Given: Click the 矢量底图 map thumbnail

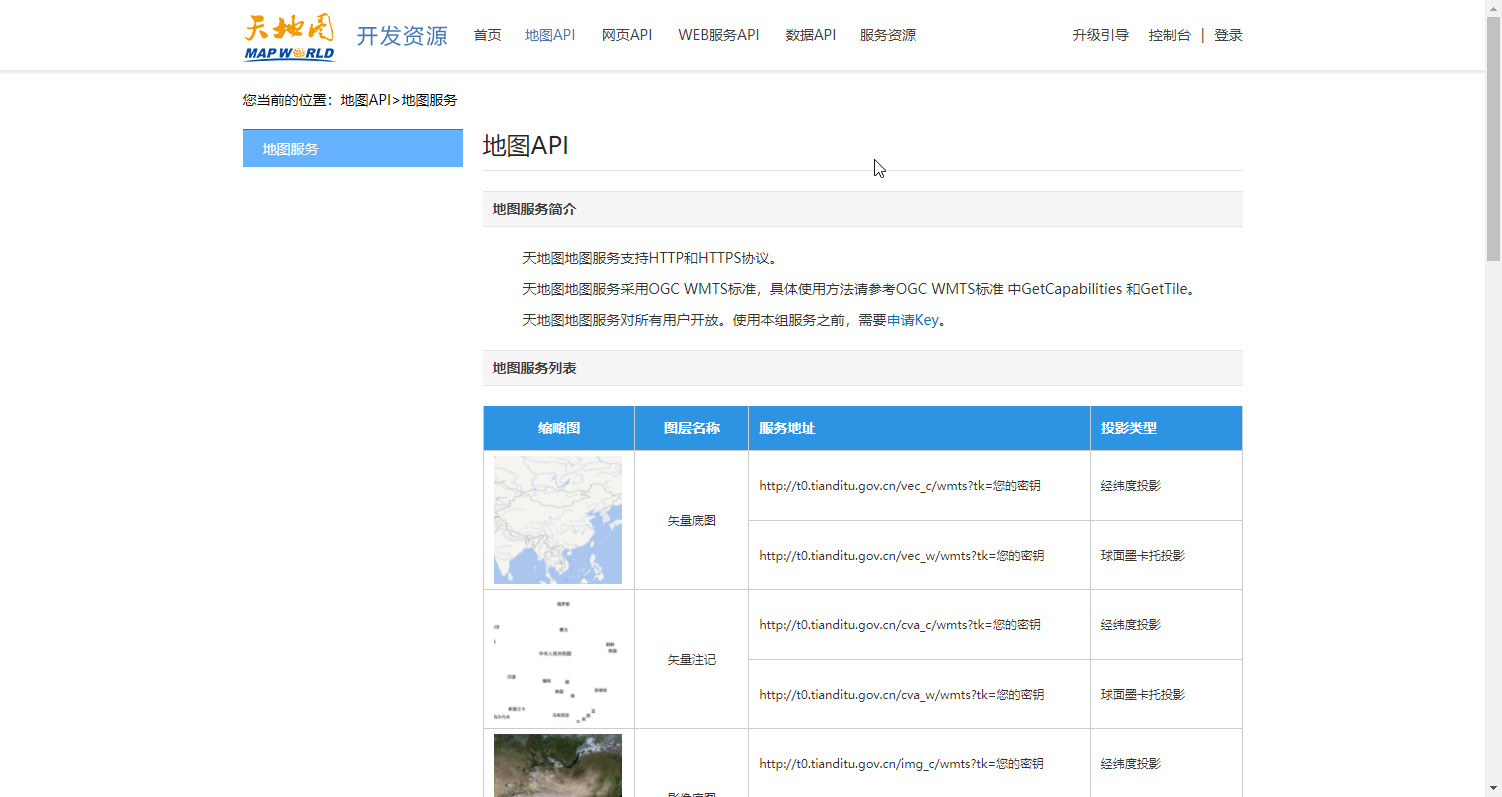Looking at the screenshot, I should tap(558, 520).
